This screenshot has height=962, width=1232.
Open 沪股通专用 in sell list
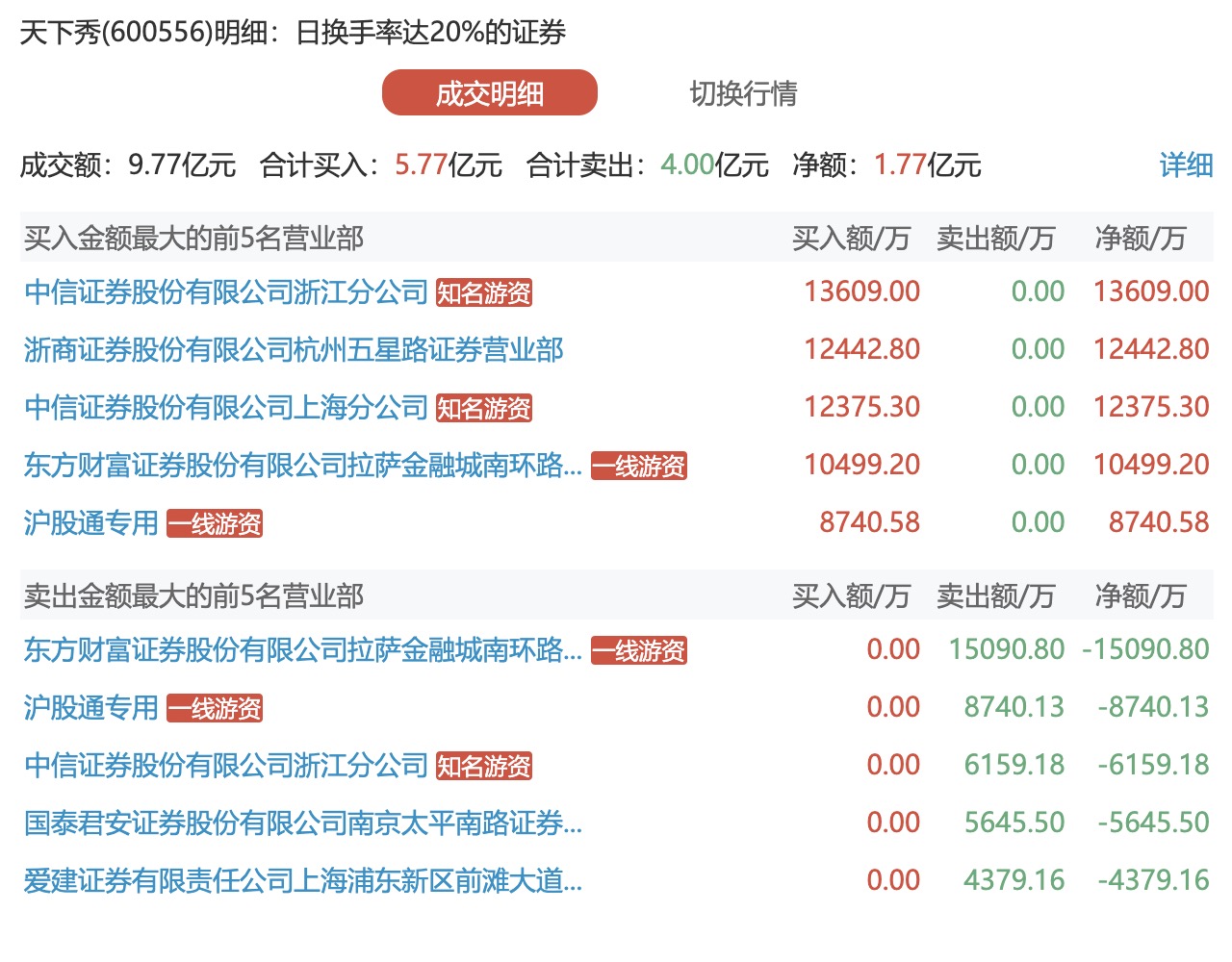91,708
